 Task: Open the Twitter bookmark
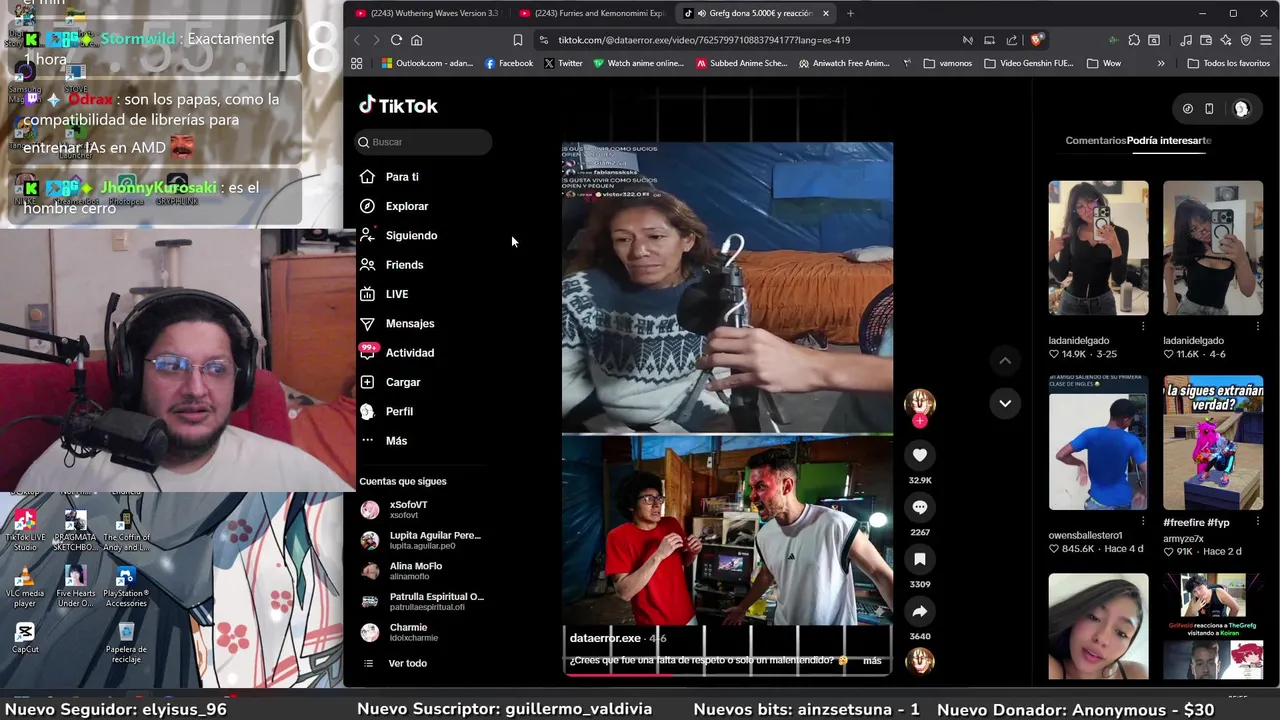563,63
